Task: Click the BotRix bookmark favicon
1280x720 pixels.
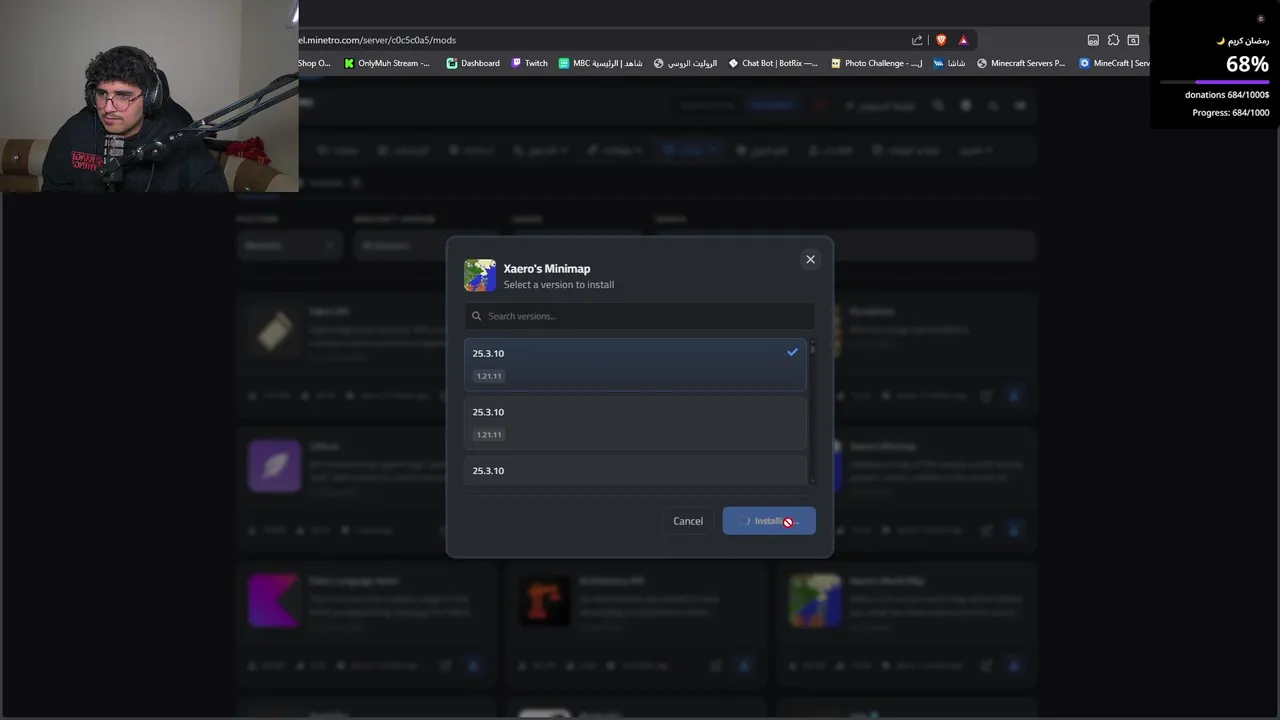Action: (x=734, y=63)
